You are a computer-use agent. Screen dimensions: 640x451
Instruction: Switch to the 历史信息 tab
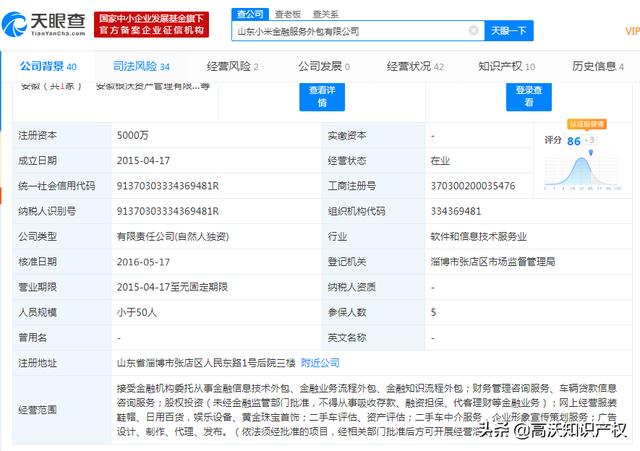[x=598, y=66]
